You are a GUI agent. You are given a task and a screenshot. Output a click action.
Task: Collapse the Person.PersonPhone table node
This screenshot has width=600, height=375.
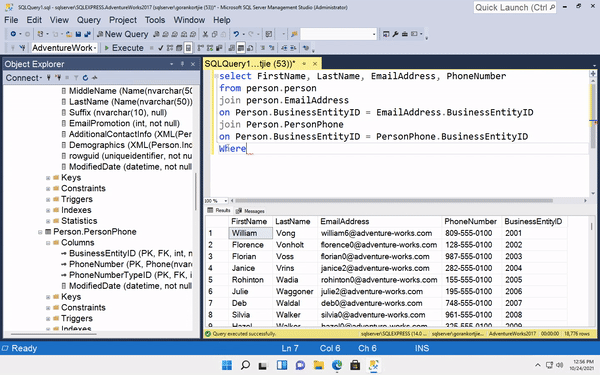[x=40, y=232]
